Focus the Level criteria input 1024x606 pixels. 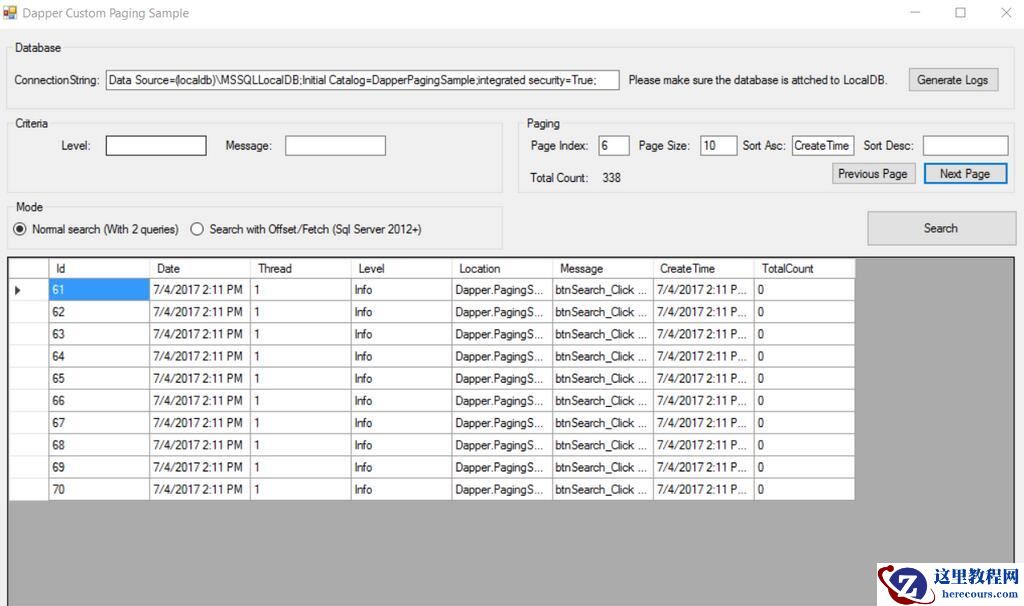156,146
